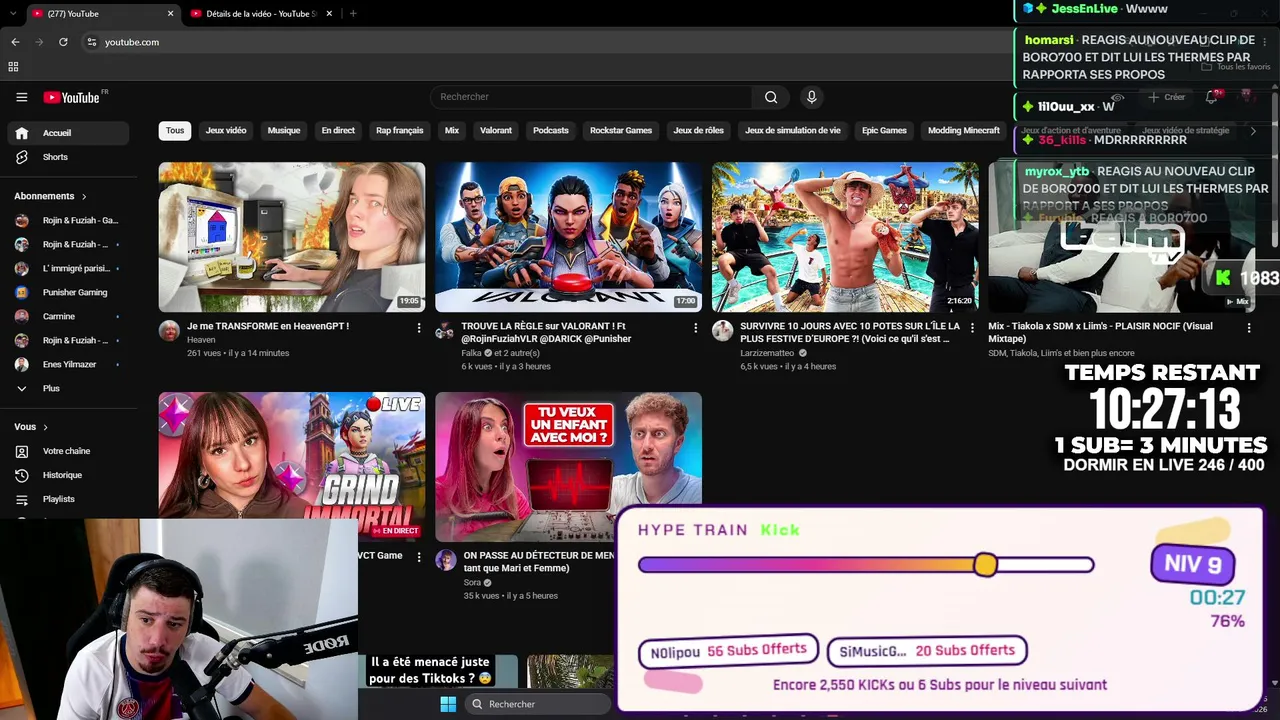Click the Créer button

(x=1166, y=97)
